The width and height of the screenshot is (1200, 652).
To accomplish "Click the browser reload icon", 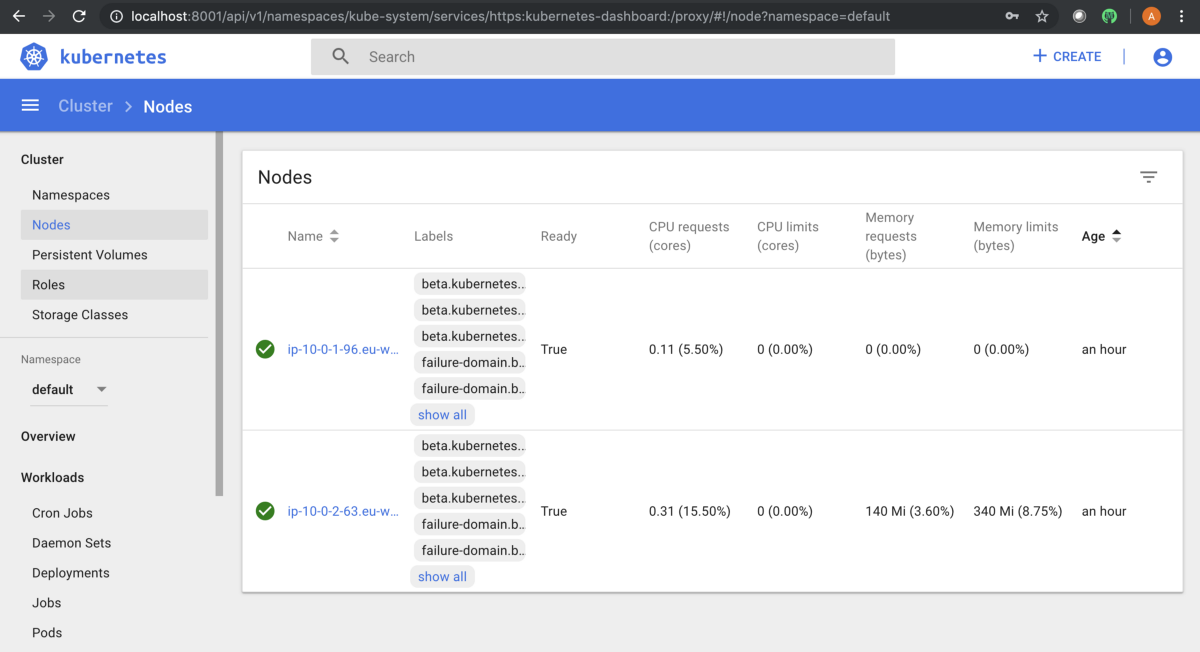I will click(x=79, y=16).
